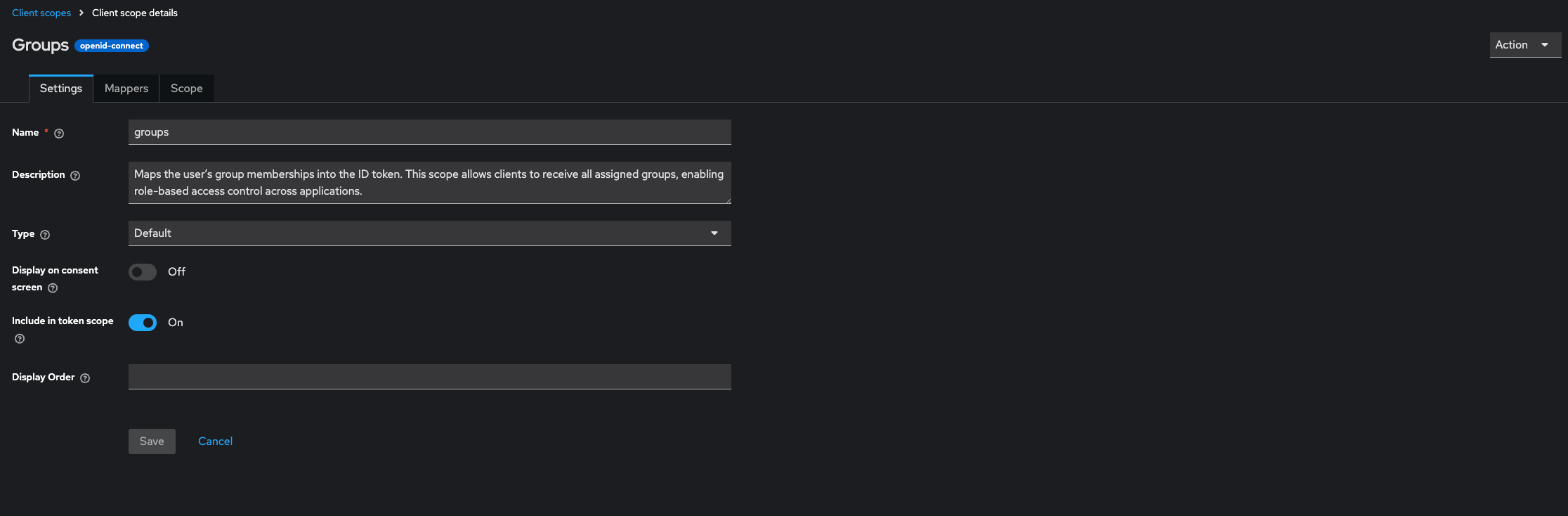
Task: Click the help icon beside Description
Action: click(75, 176)
